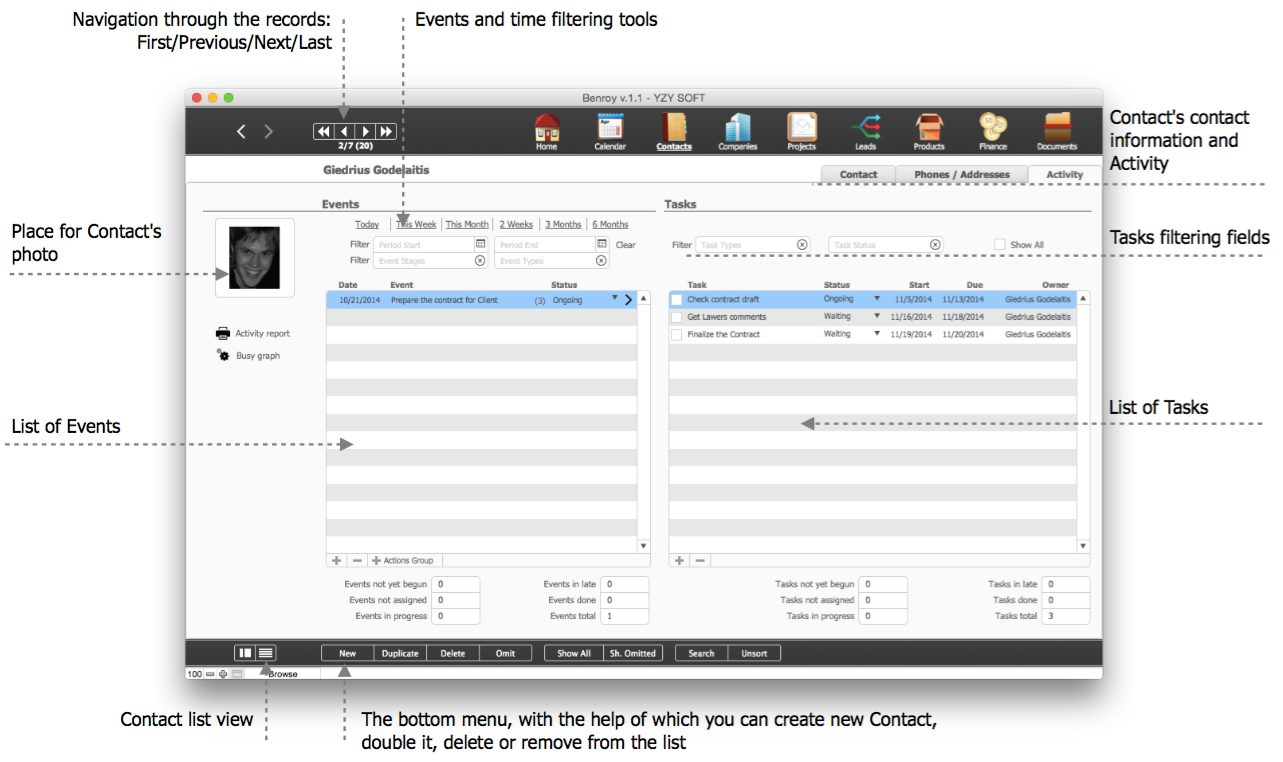Open the Calendar module icon
1283x762 pixels.
tap(610, 127)
